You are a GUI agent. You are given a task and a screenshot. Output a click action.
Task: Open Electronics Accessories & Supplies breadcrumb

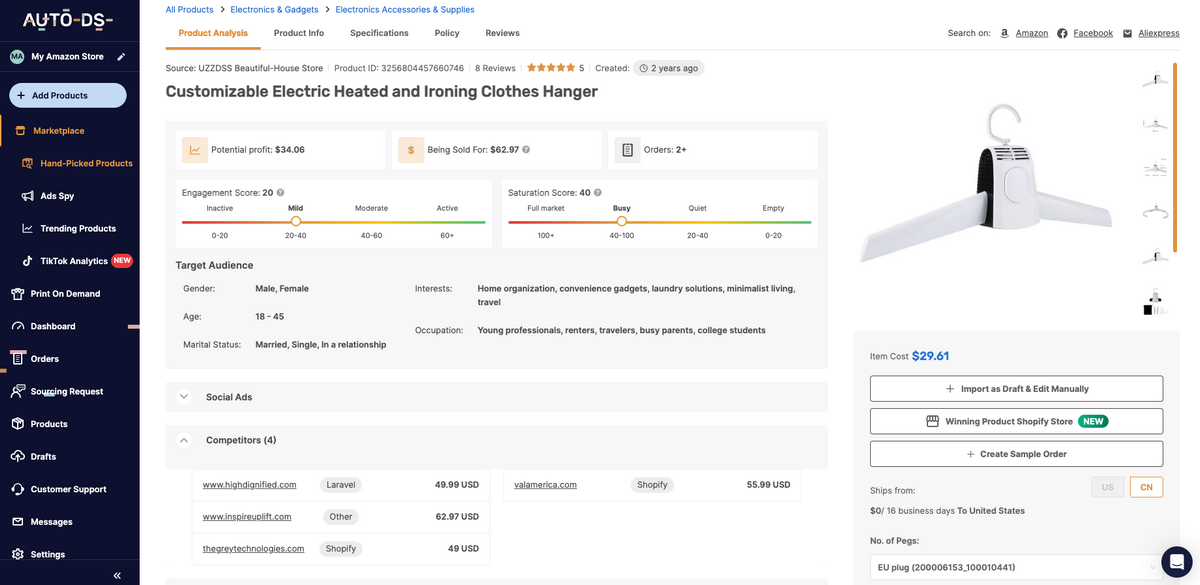tap(405, 10)
